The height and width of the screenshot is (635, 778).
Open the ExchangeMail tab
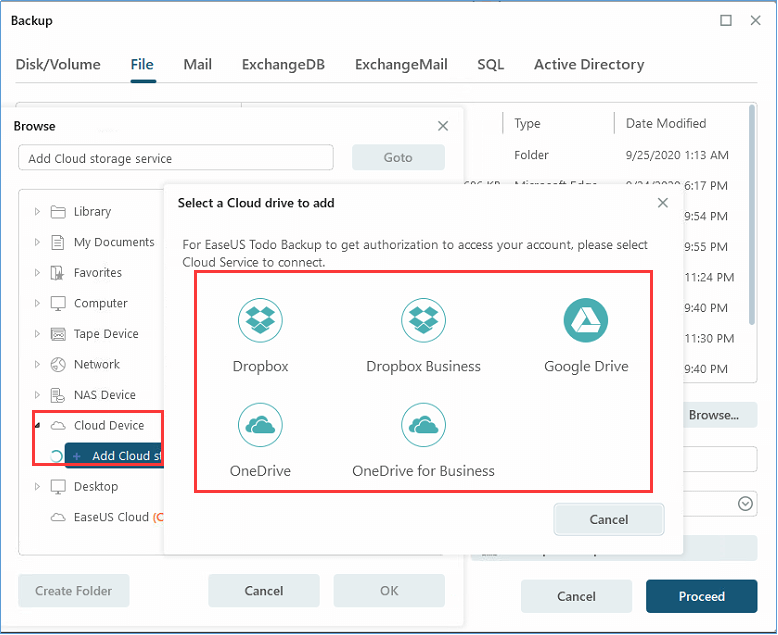pyautogui.click(x=401, y=65)
